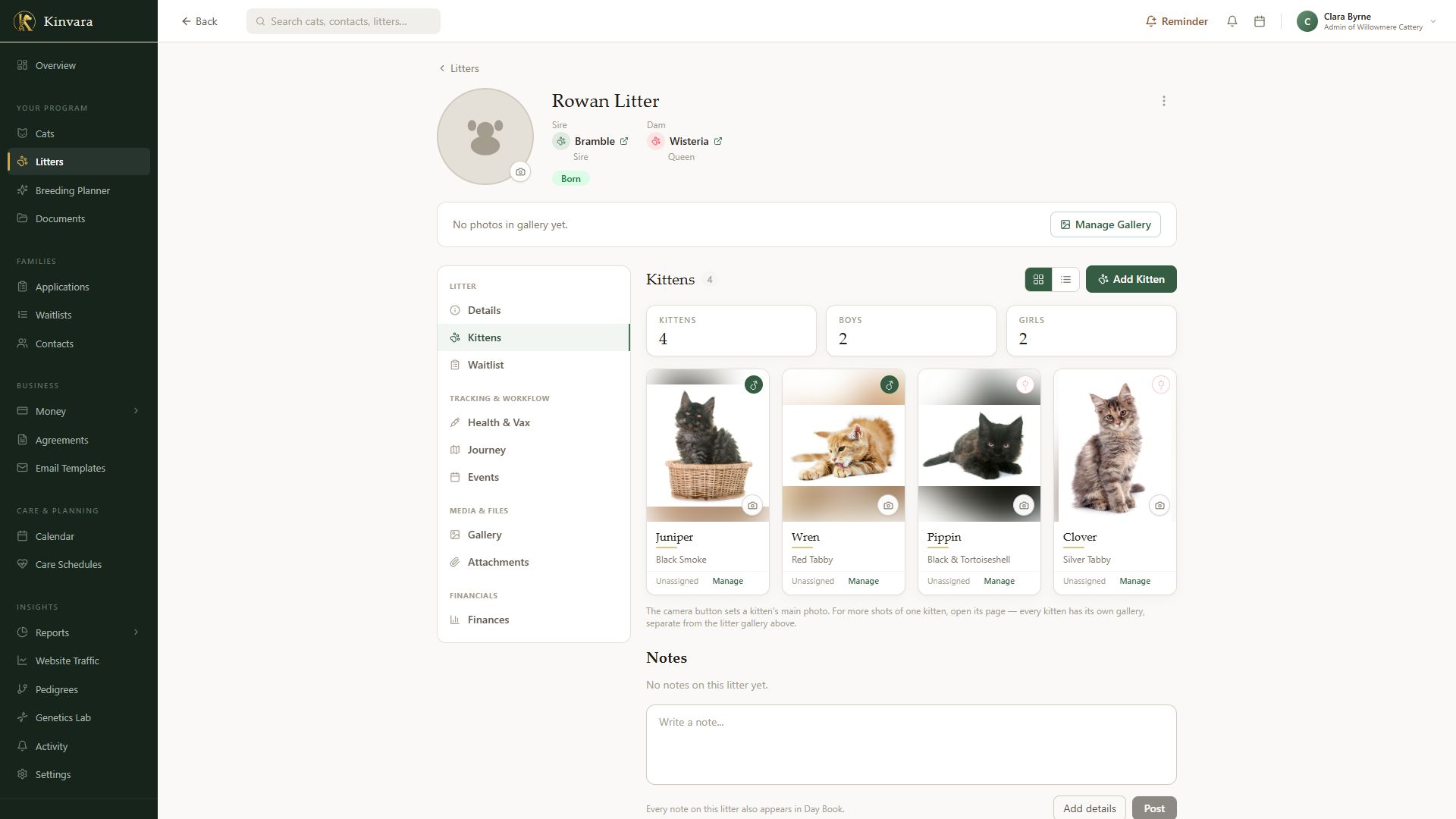1456x819 pixels.
Task: Open Juniper's kitten photo thumbnail
Action: tap(708, 445)
